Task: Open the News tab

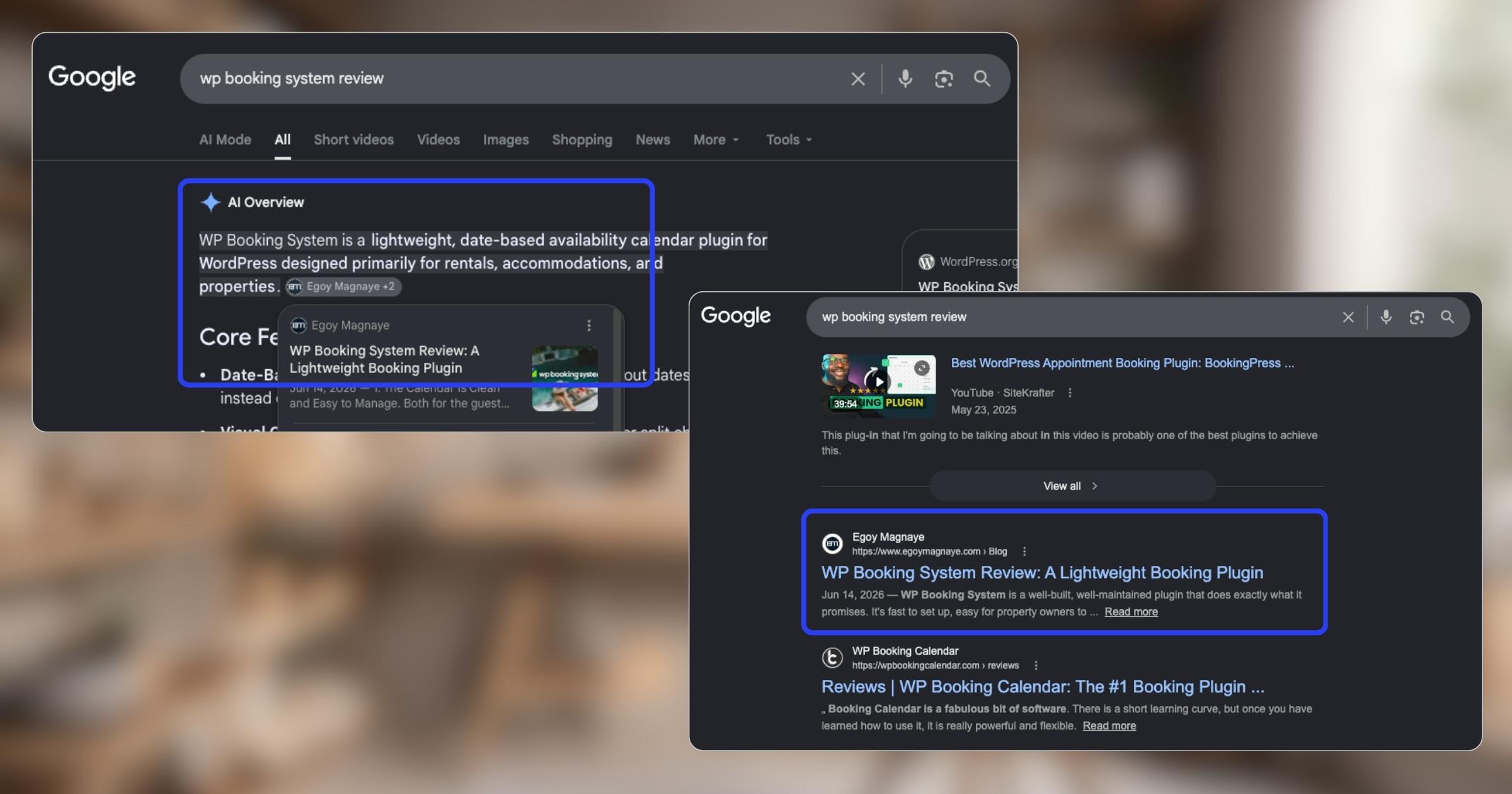Action: 653,139
